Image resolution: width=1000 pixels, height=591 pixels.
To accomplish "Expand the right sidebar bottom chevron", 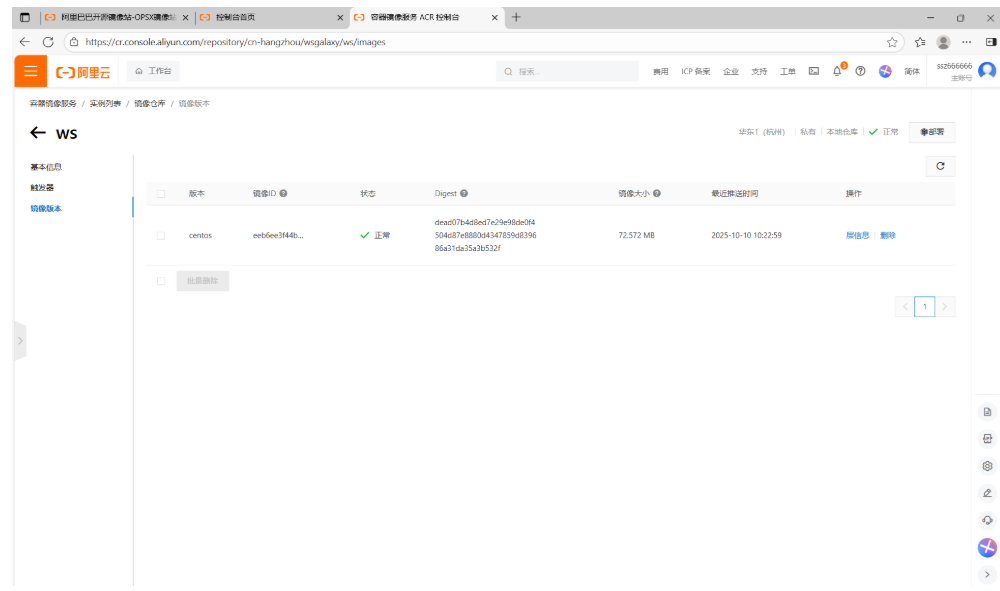I will (987, 574).
